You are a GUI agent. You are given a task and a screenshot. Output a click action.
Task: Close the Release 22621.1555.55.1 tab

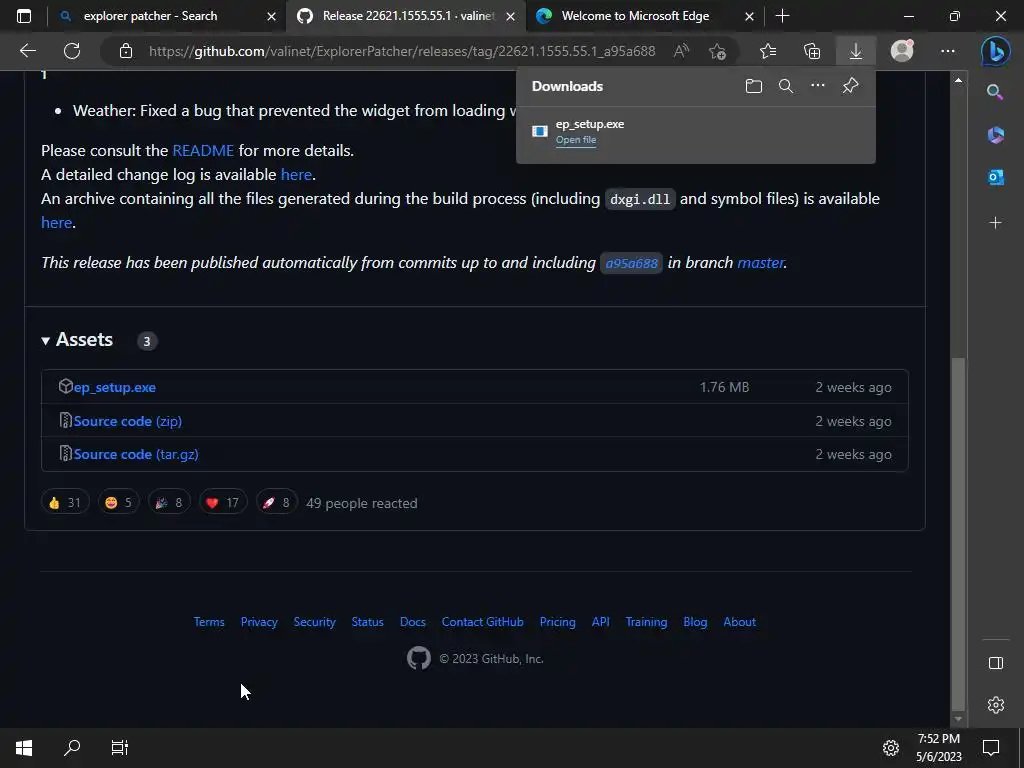tap(510, 16)
